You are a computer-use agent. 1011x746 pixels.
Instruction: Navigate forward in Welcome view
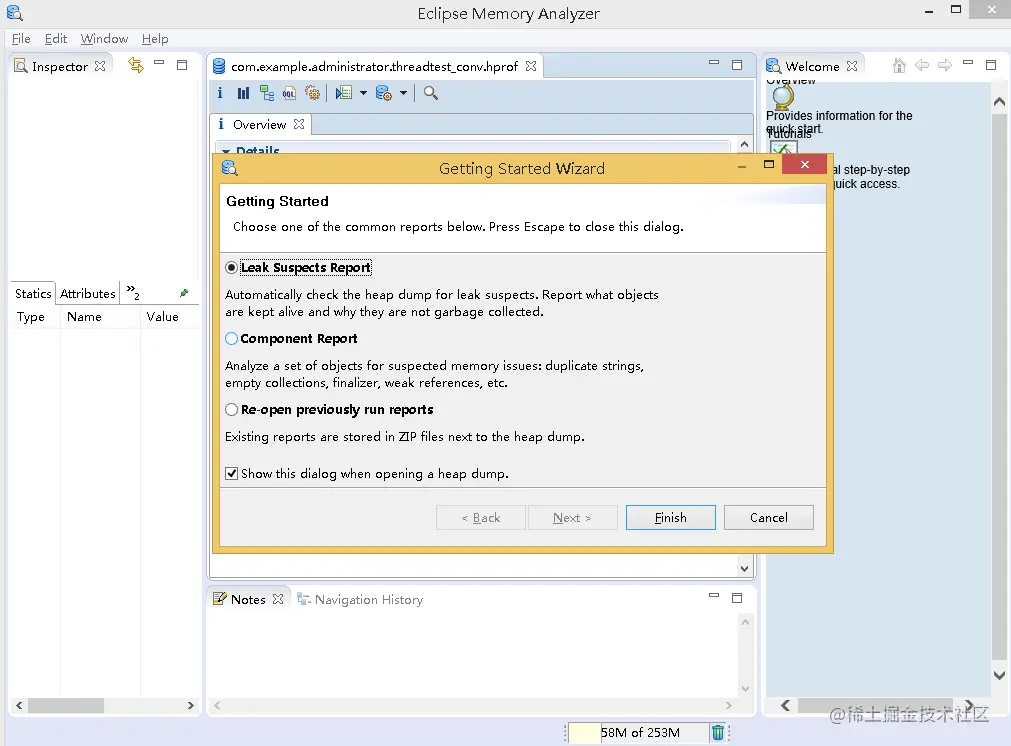click(945, 65)
